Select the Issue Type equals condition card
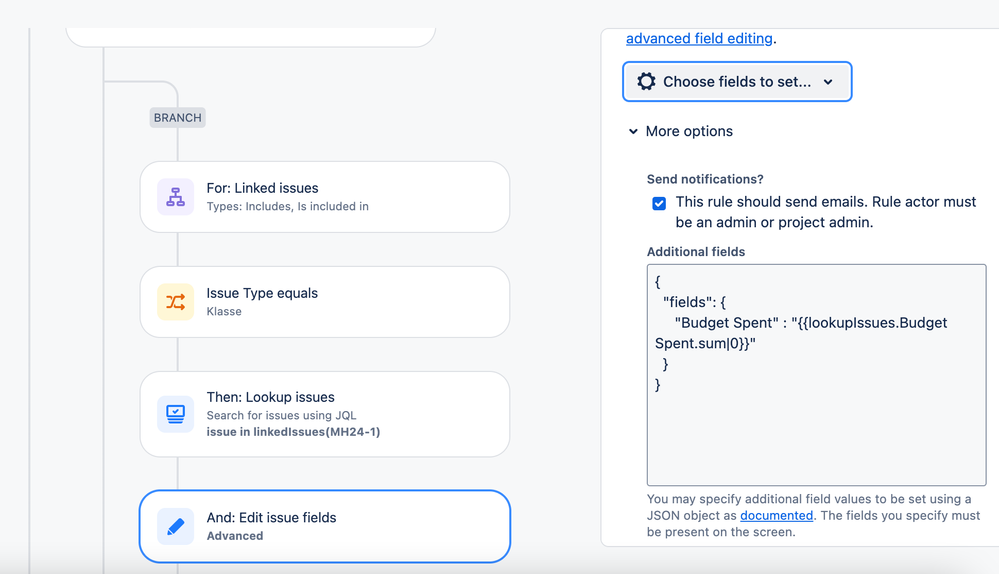 pyautogui.click(x=324, y=302)
